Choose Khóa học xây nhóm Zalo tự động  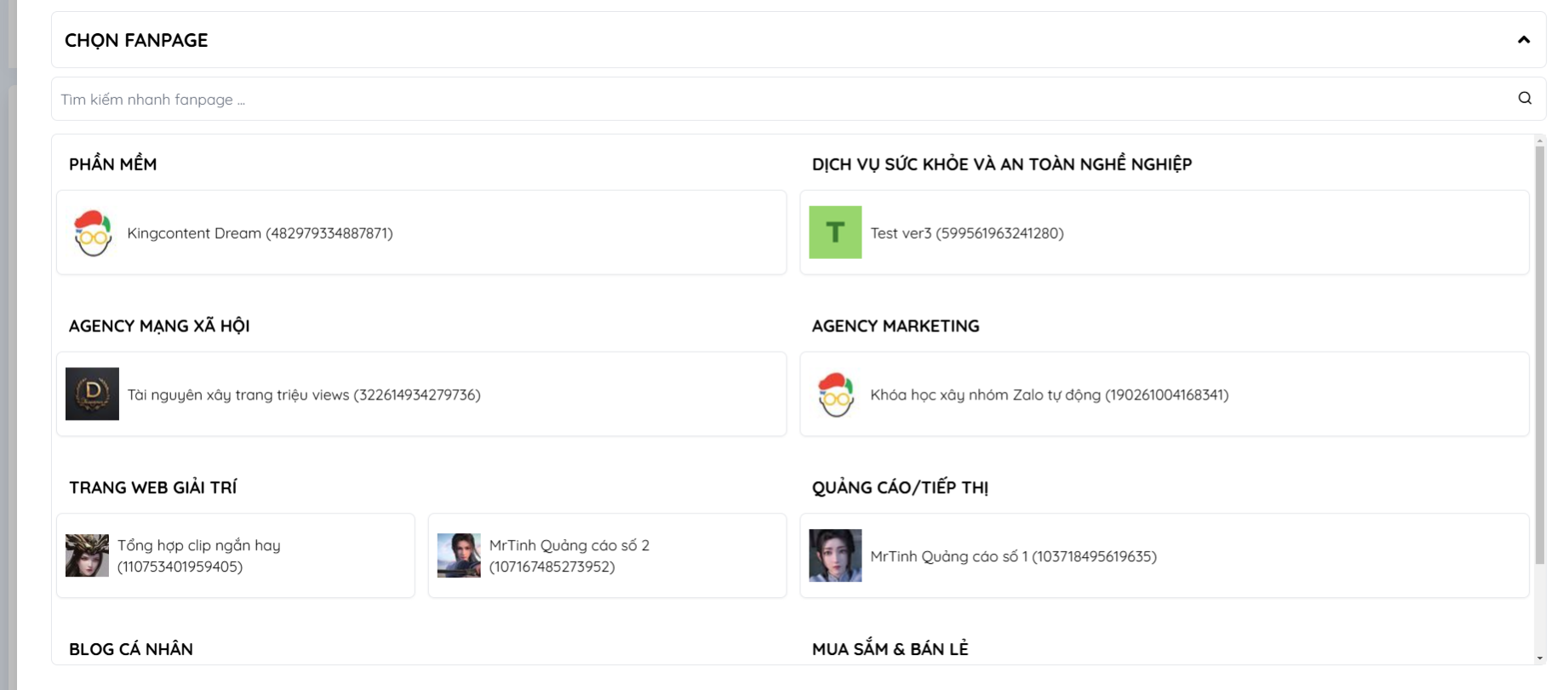pos(1049,395)
